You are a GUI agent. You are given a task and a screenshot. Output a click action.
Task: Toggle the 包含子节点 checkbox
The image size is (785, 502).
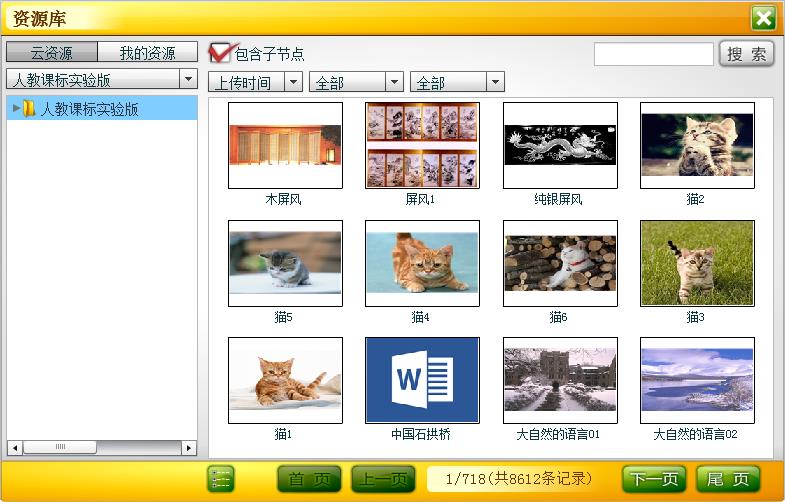pyautogui.click(x=219, y=53)
